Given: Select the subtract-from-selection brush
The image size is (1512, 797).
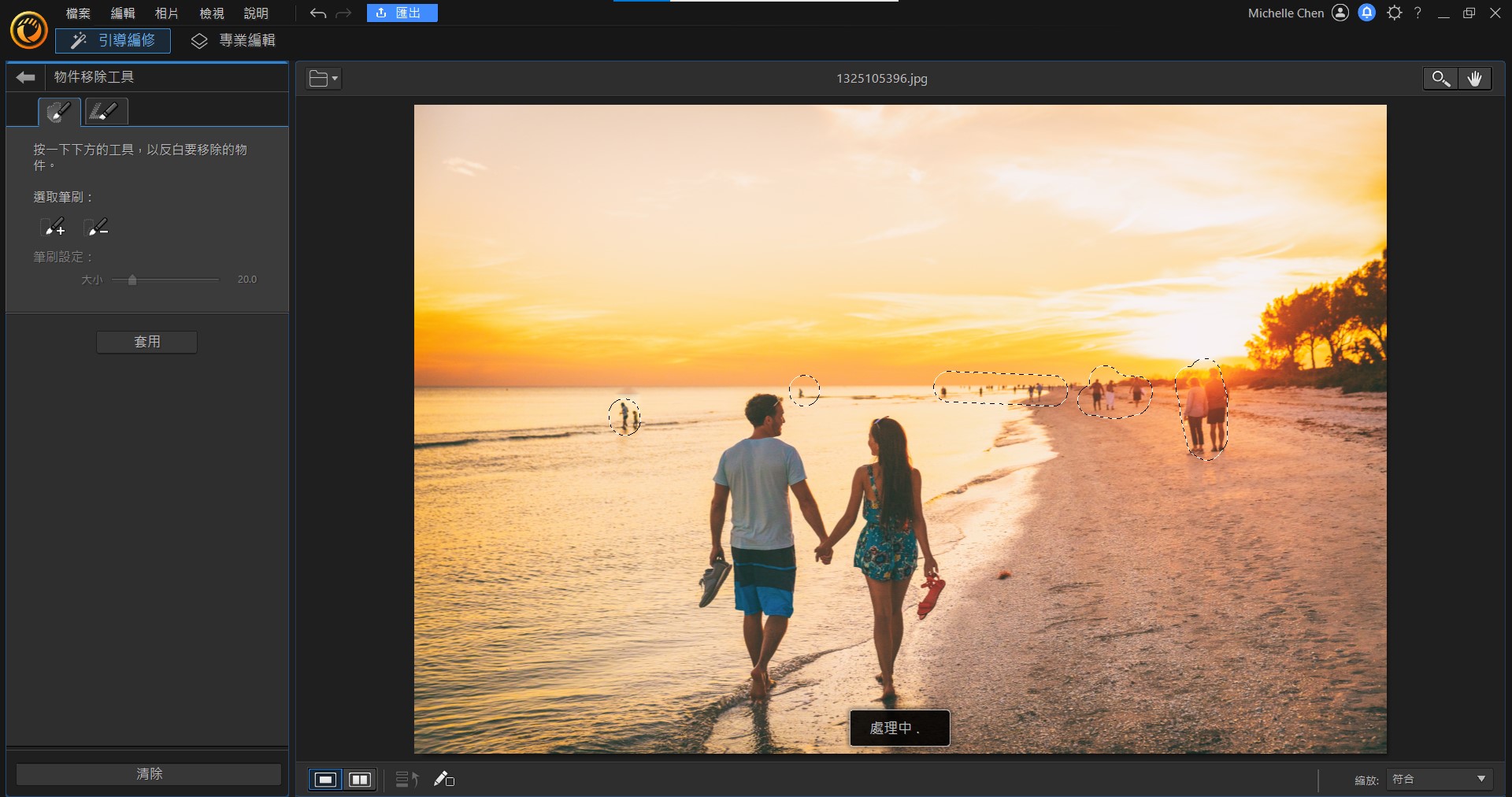Looking at the screenshot, I should pyautogui.click(x=97, y=228).
